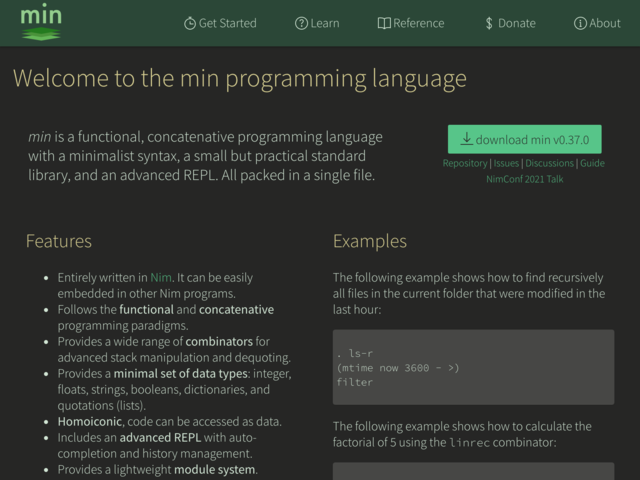The width and height of the screenshot is (640, 480).
Task: Click the bold word 'Homoiconic'
Action: click(90, 422)
